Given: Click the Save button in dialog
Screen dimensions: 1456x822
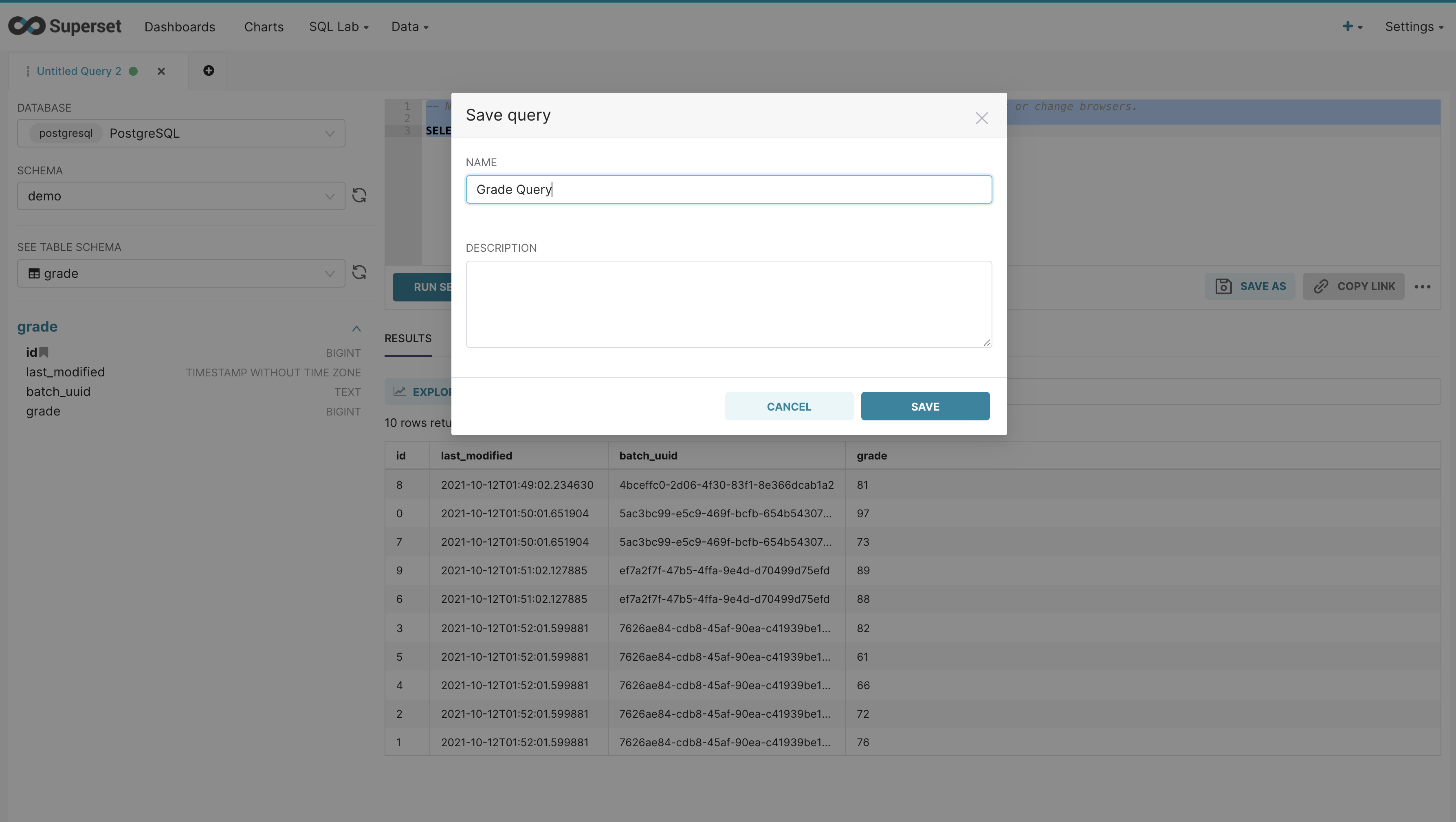Looking at the screenshot, I should pyautogui.click(x=925, y=407).
